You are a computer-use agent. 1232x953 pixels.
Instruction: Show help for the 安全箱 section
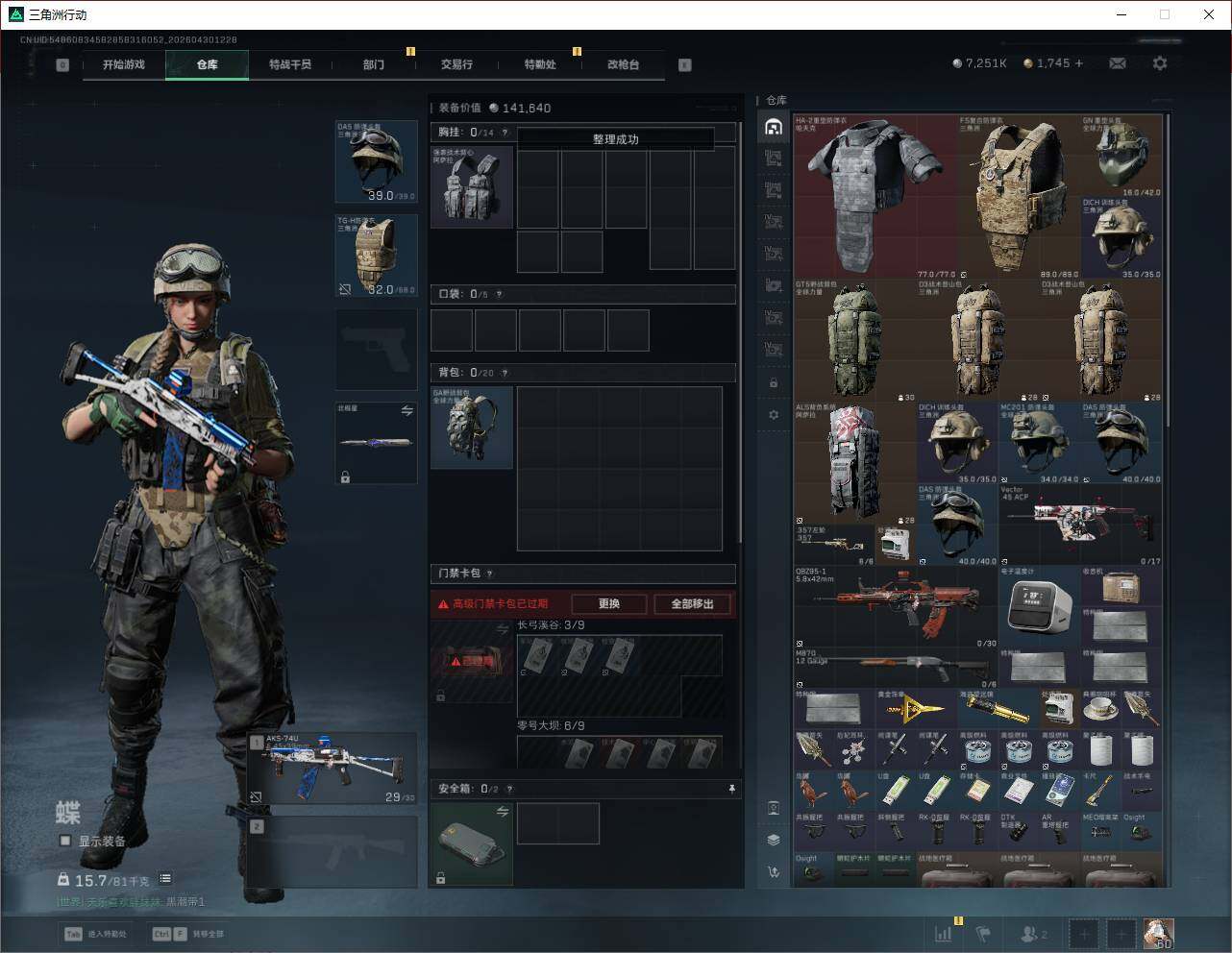click(509, 789)
